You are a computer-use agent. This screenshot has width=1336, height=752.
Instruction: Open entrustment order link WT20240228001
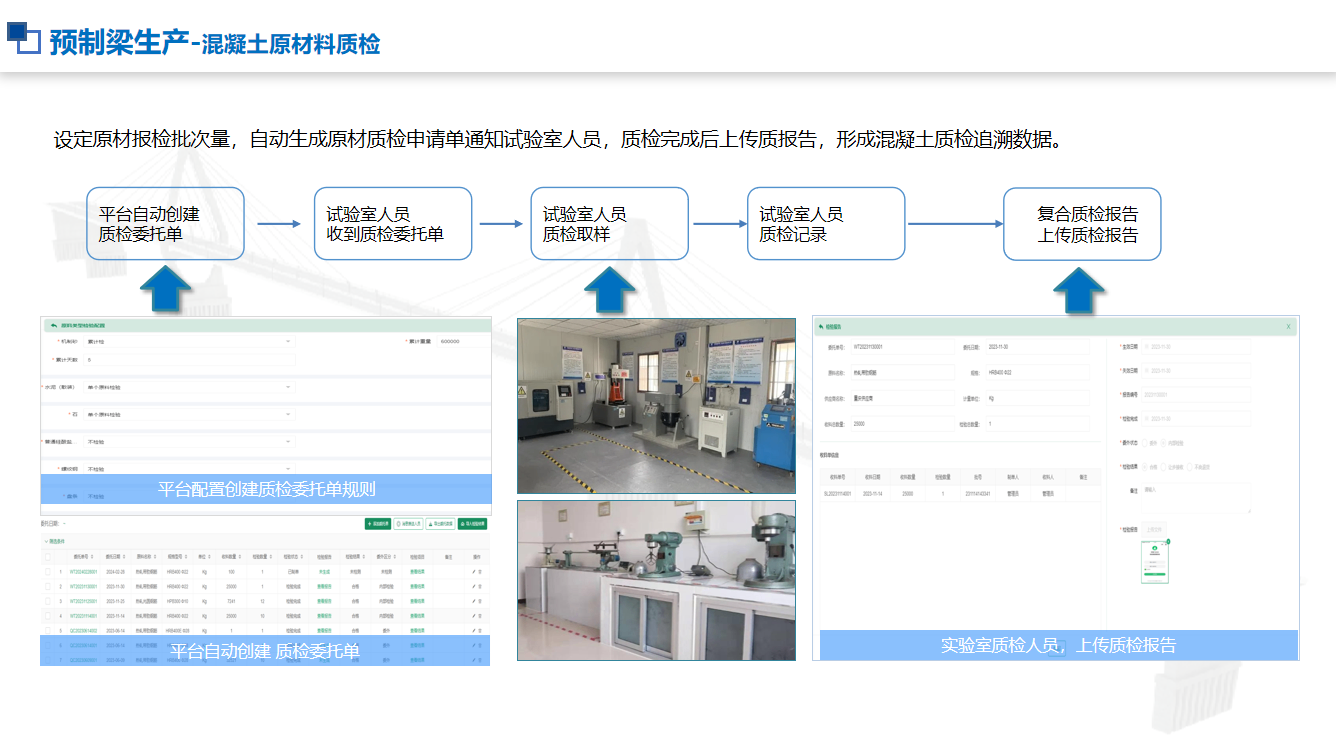(84, 572)
